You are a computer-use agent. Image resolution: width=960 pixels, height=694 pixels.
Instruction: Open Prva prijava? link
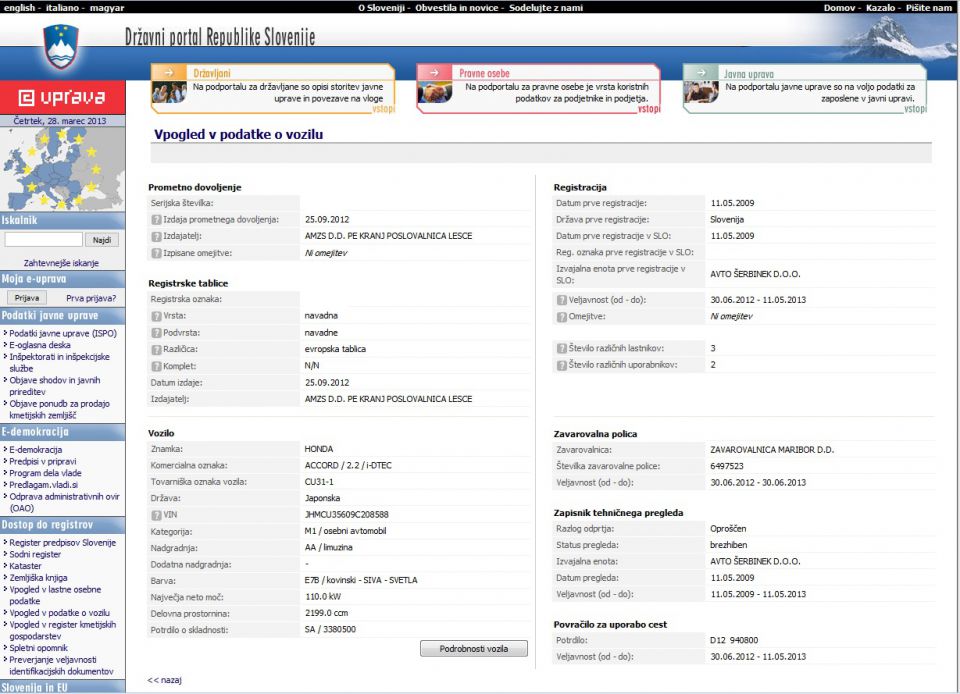[91, 298]
